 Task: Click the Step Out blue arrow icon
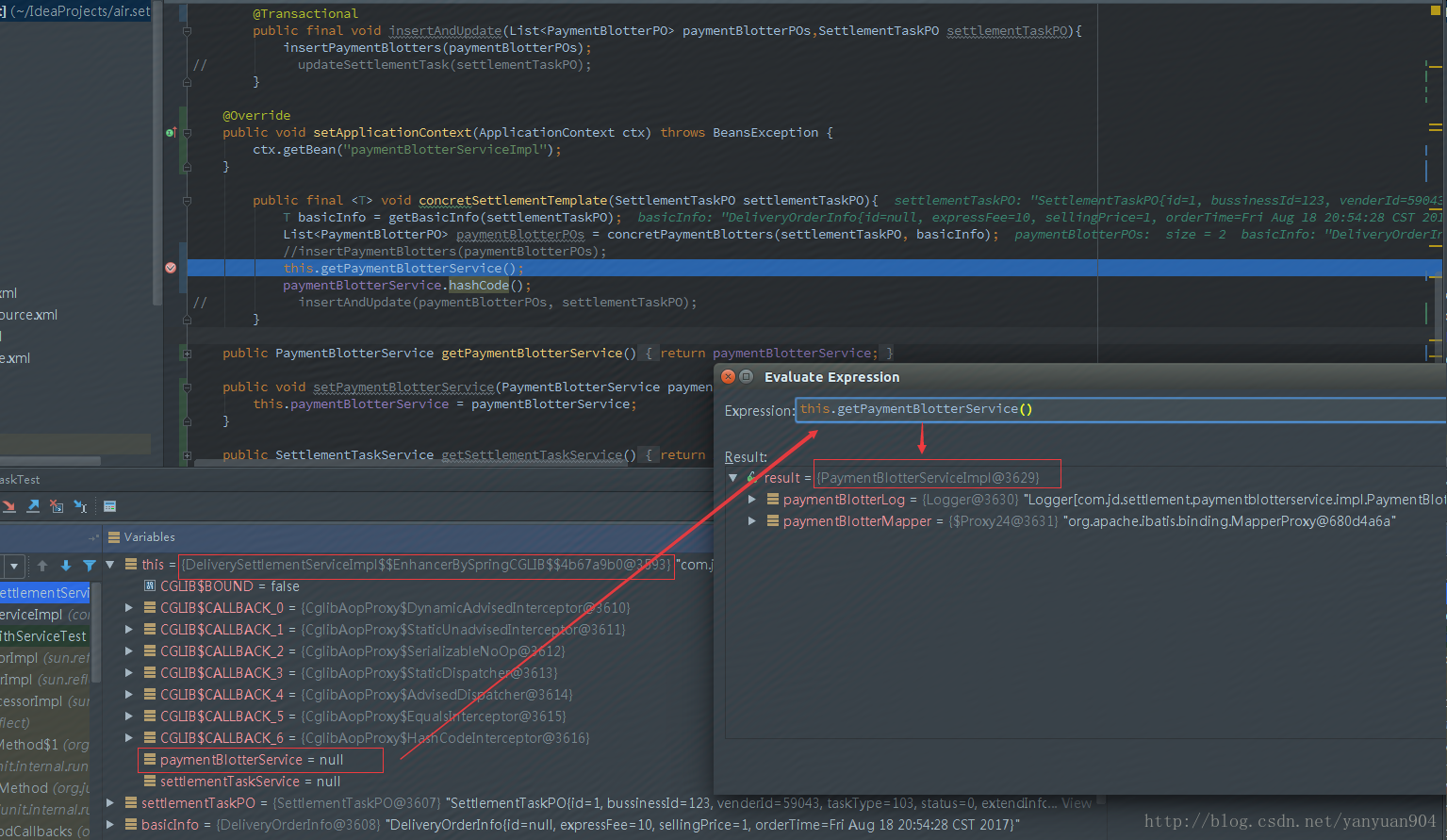33,506
